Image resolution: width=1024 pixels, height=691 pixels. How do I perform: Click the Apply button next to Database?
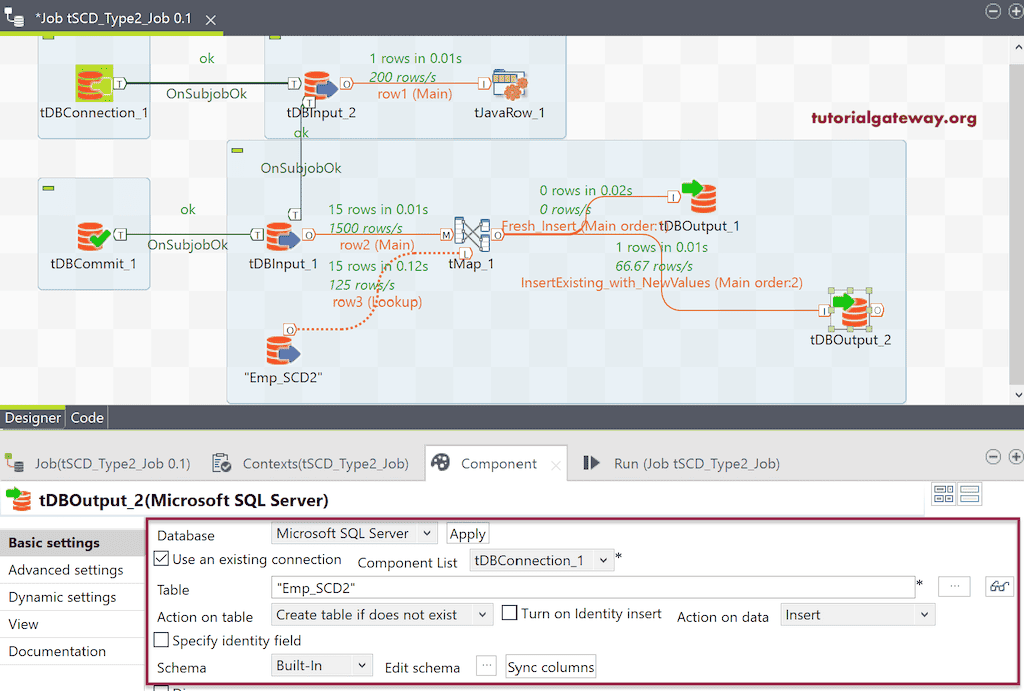467,533
